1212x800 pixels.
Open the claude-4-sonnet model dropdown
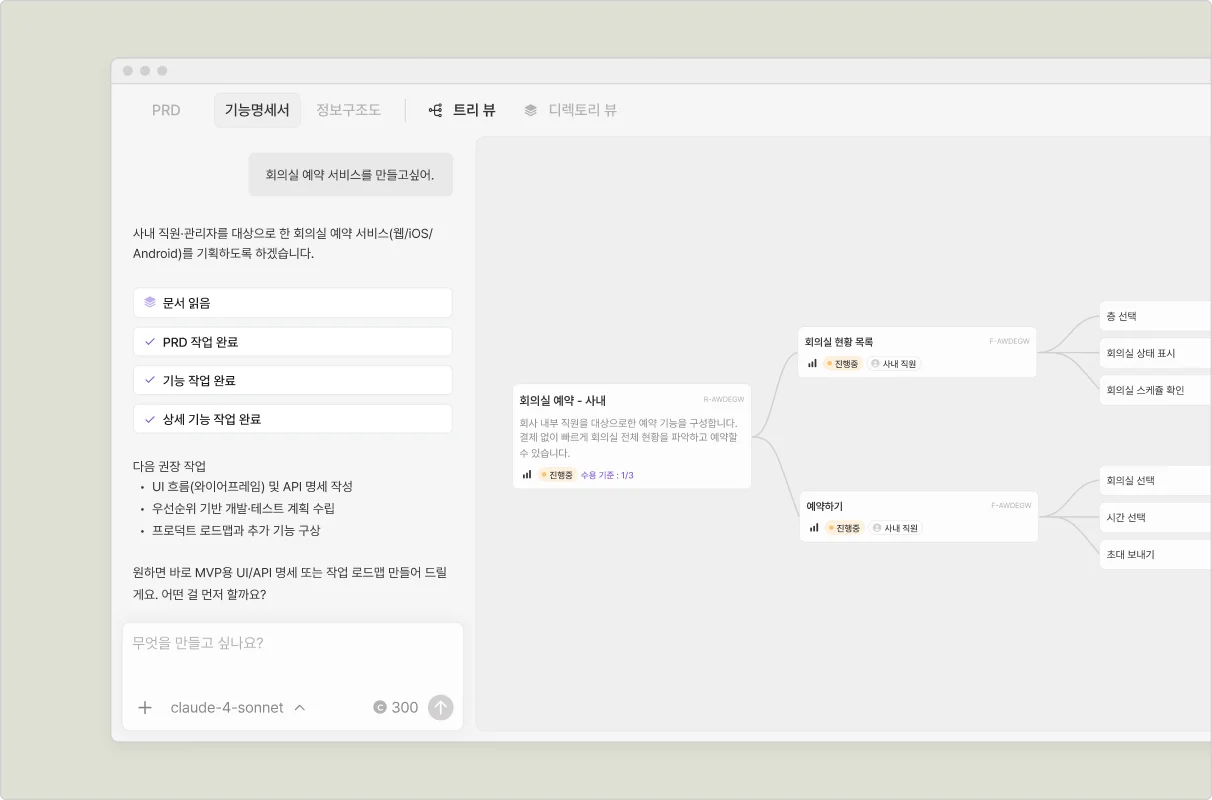238,708
